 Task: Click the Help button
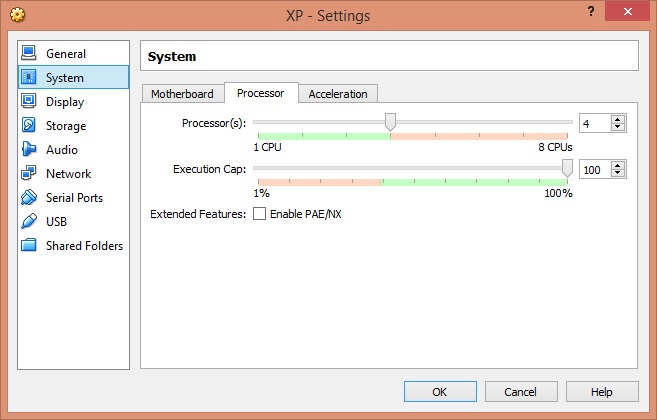point(602,392)
